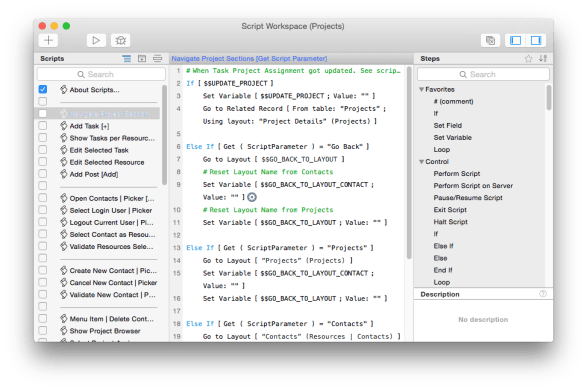Check the Open Contacts | Picker checkbox
The image size is (587, 390).
pos(43,198)
